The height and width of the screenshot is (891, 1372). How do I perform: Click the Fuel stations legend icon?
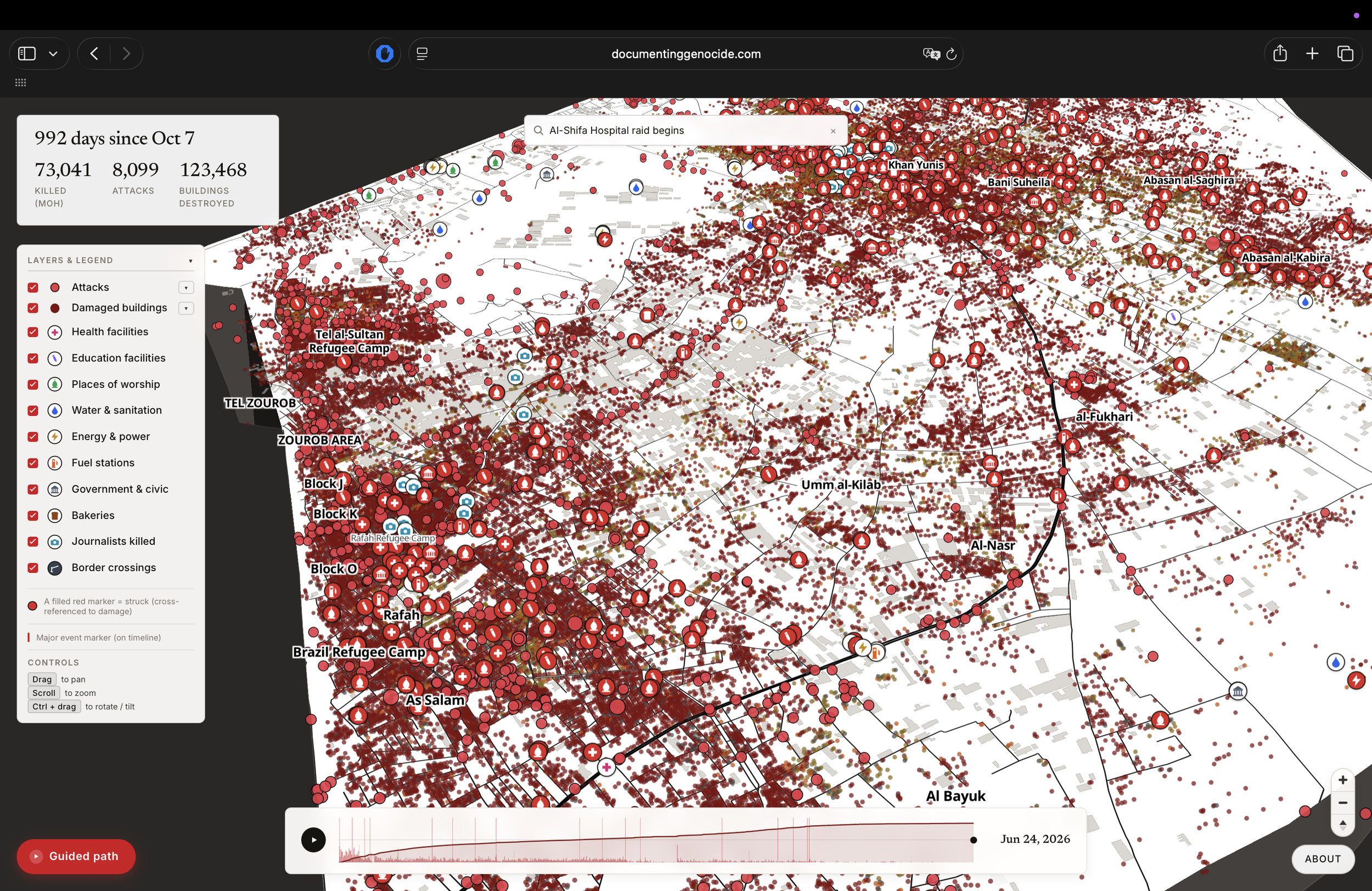[55, 463]
